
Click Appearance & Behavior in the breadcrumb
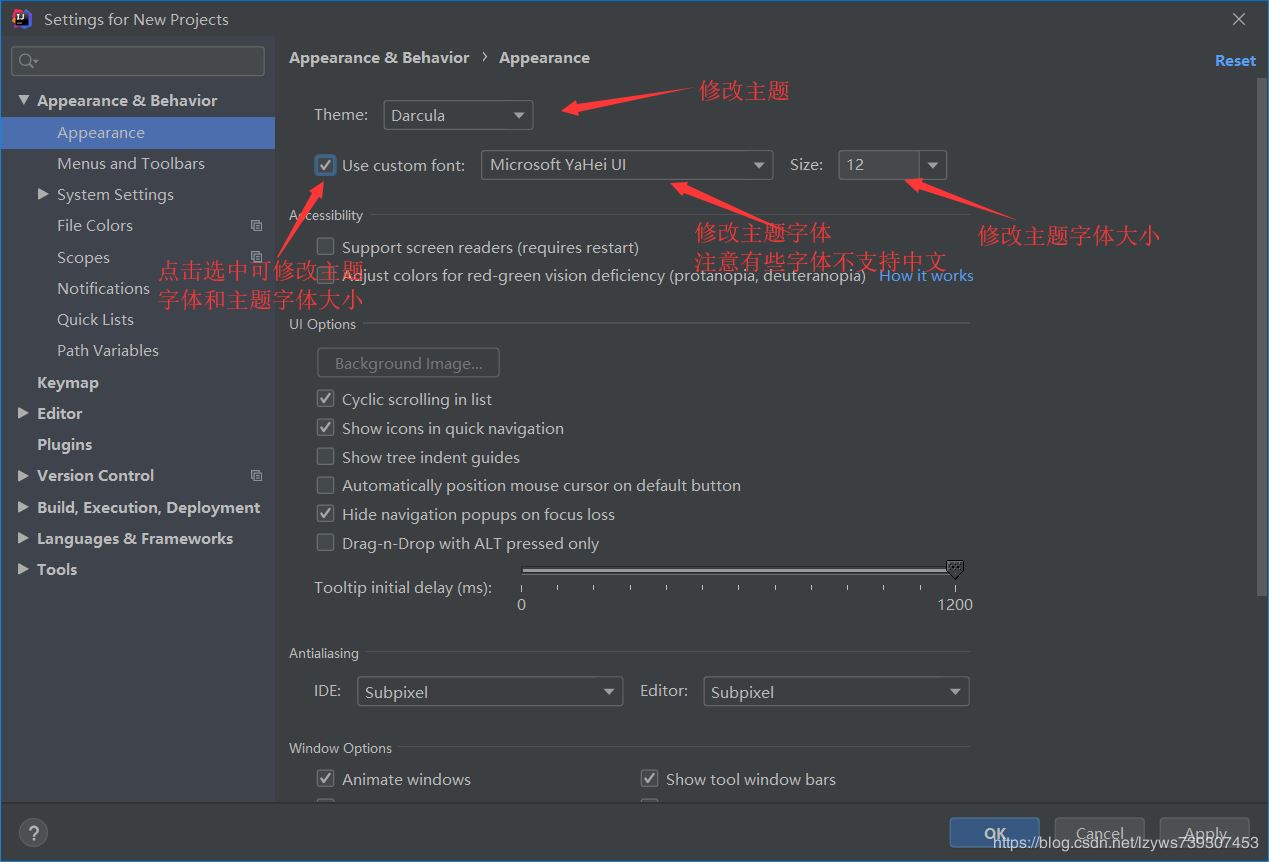pos(379,58)
